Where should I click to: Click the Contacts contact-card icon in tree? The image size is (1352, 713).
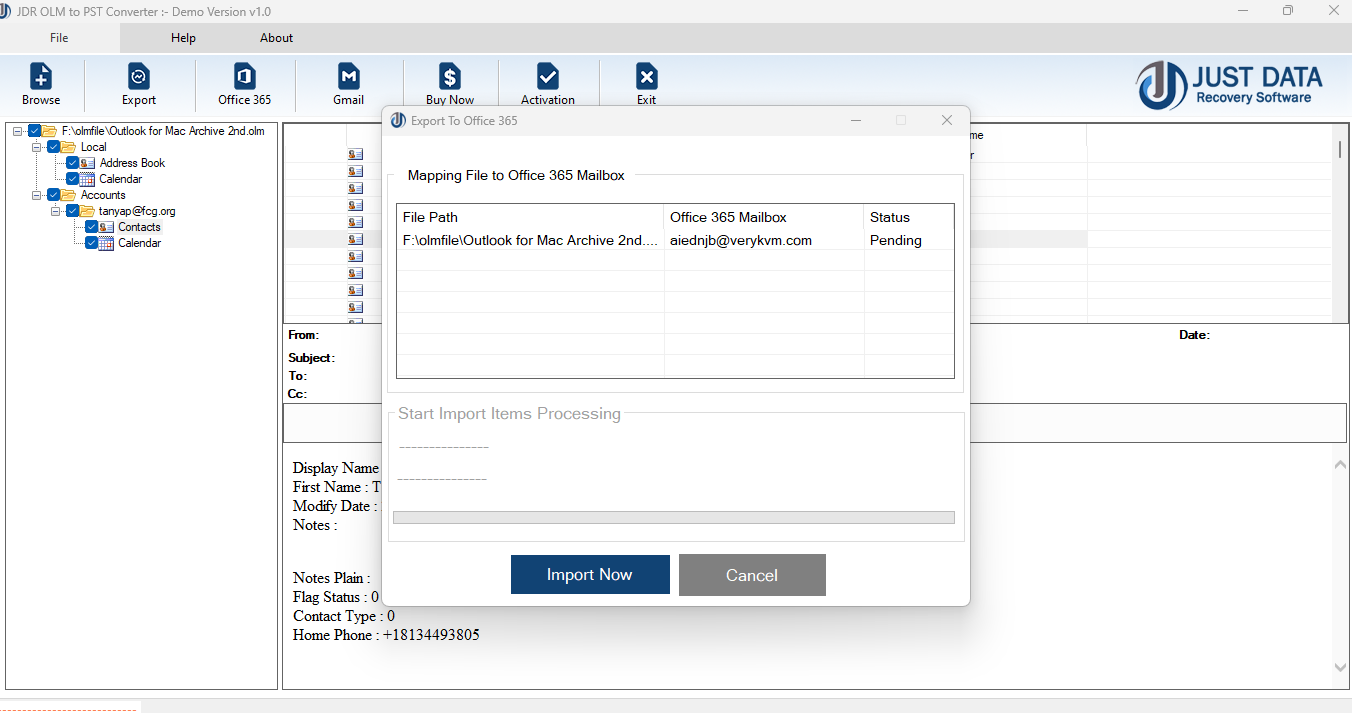[x=106, y=227]
